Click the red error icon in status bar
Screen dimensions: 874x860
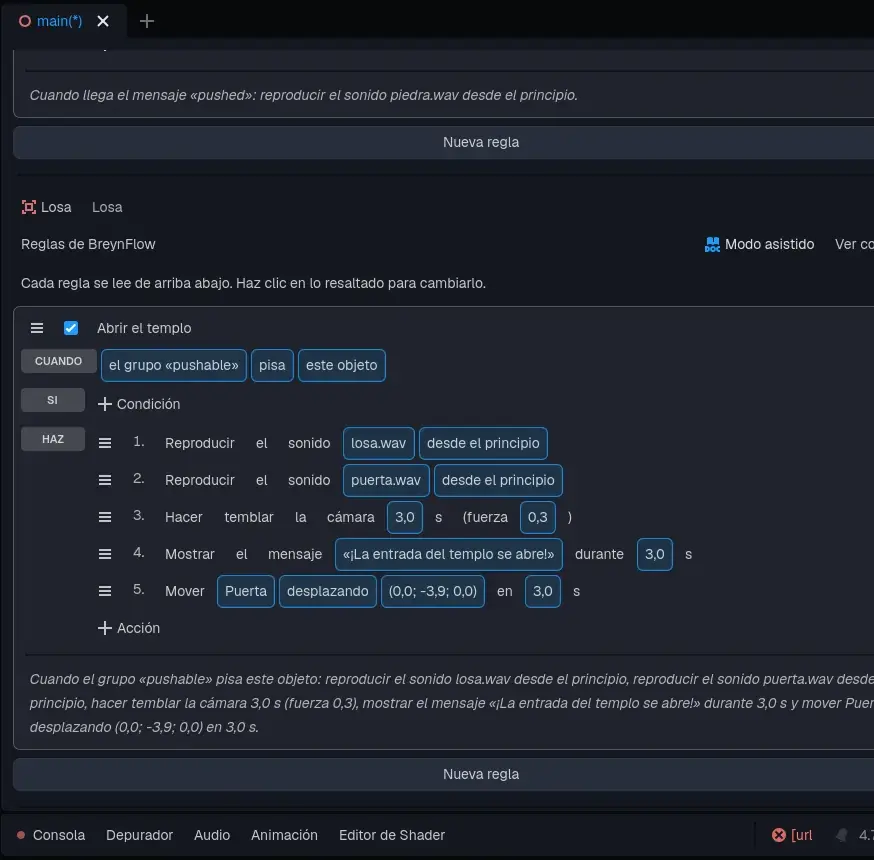click(779, 835)
